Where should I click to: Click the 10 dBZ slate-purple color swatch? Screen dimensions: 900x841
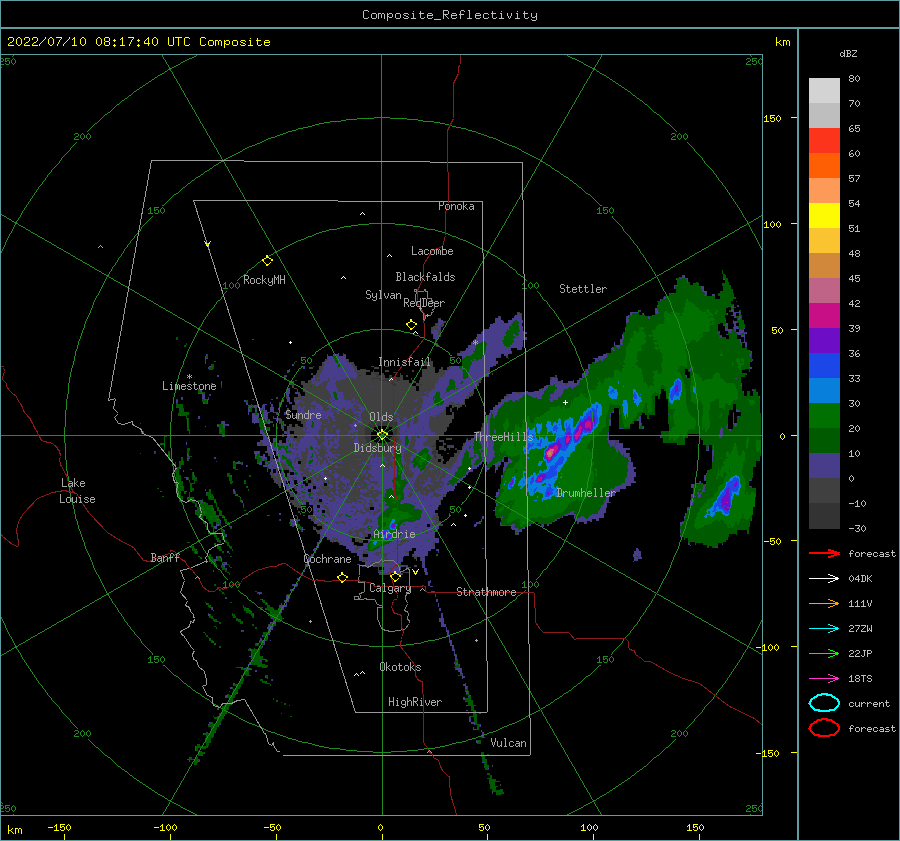[824, 466]
